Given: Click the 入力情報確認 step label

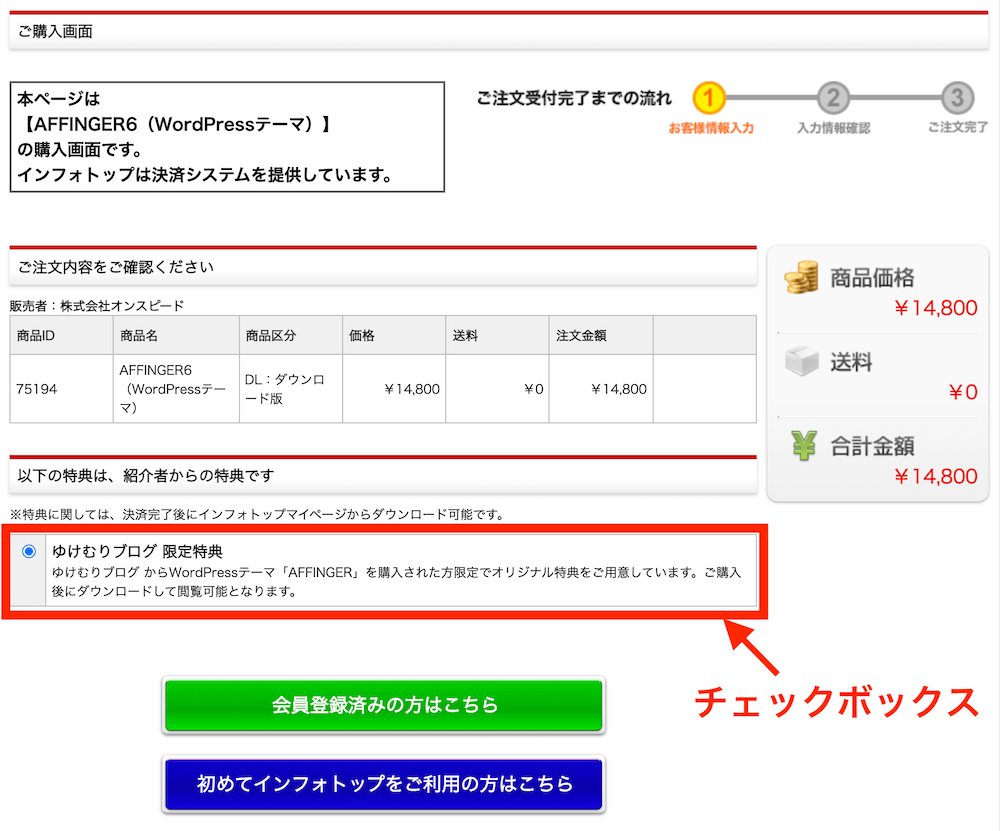Looking at the screenshot, I should [x=834, y=128].
